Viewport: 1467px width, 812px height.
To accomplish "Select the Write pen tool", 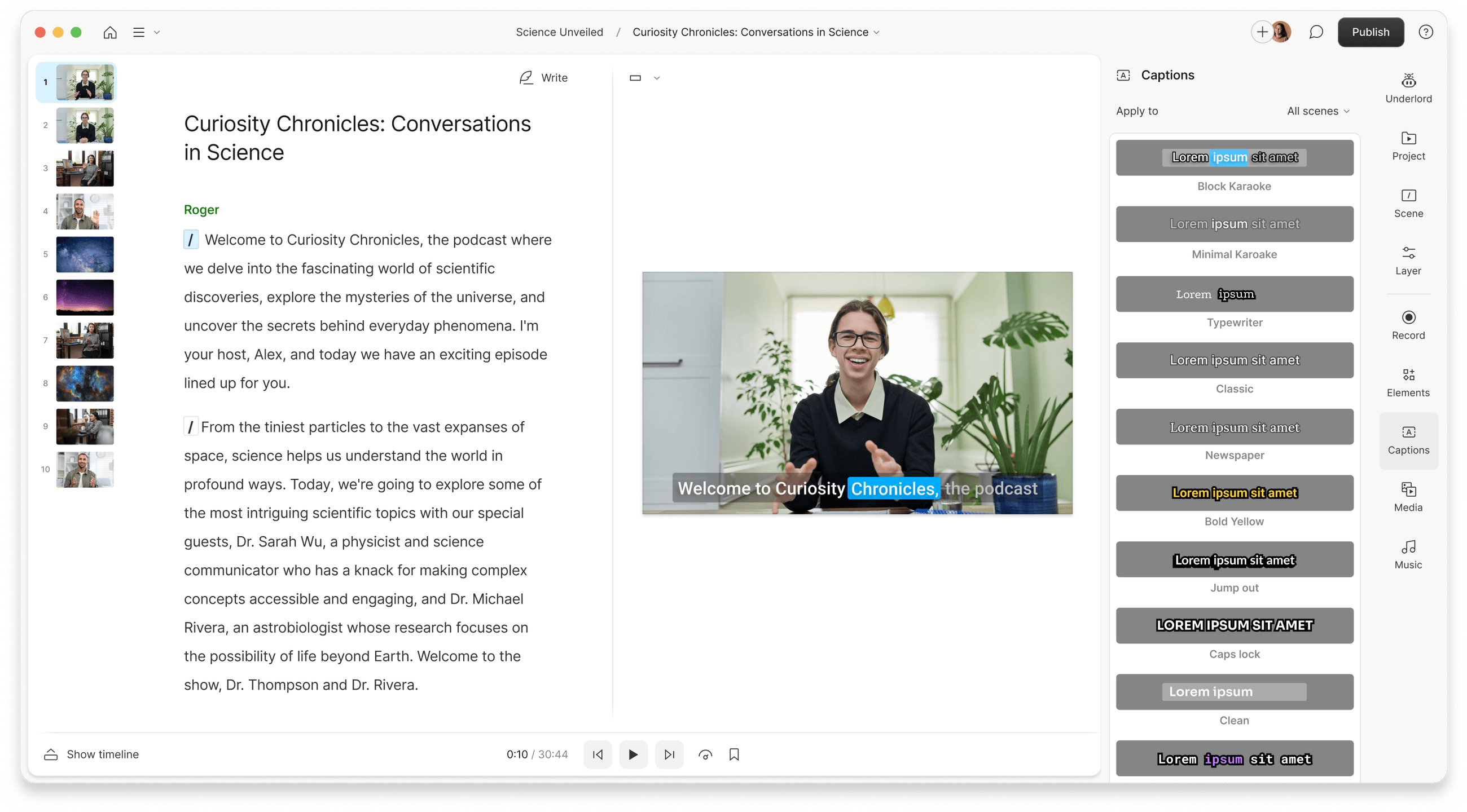I will click(542, 77).
